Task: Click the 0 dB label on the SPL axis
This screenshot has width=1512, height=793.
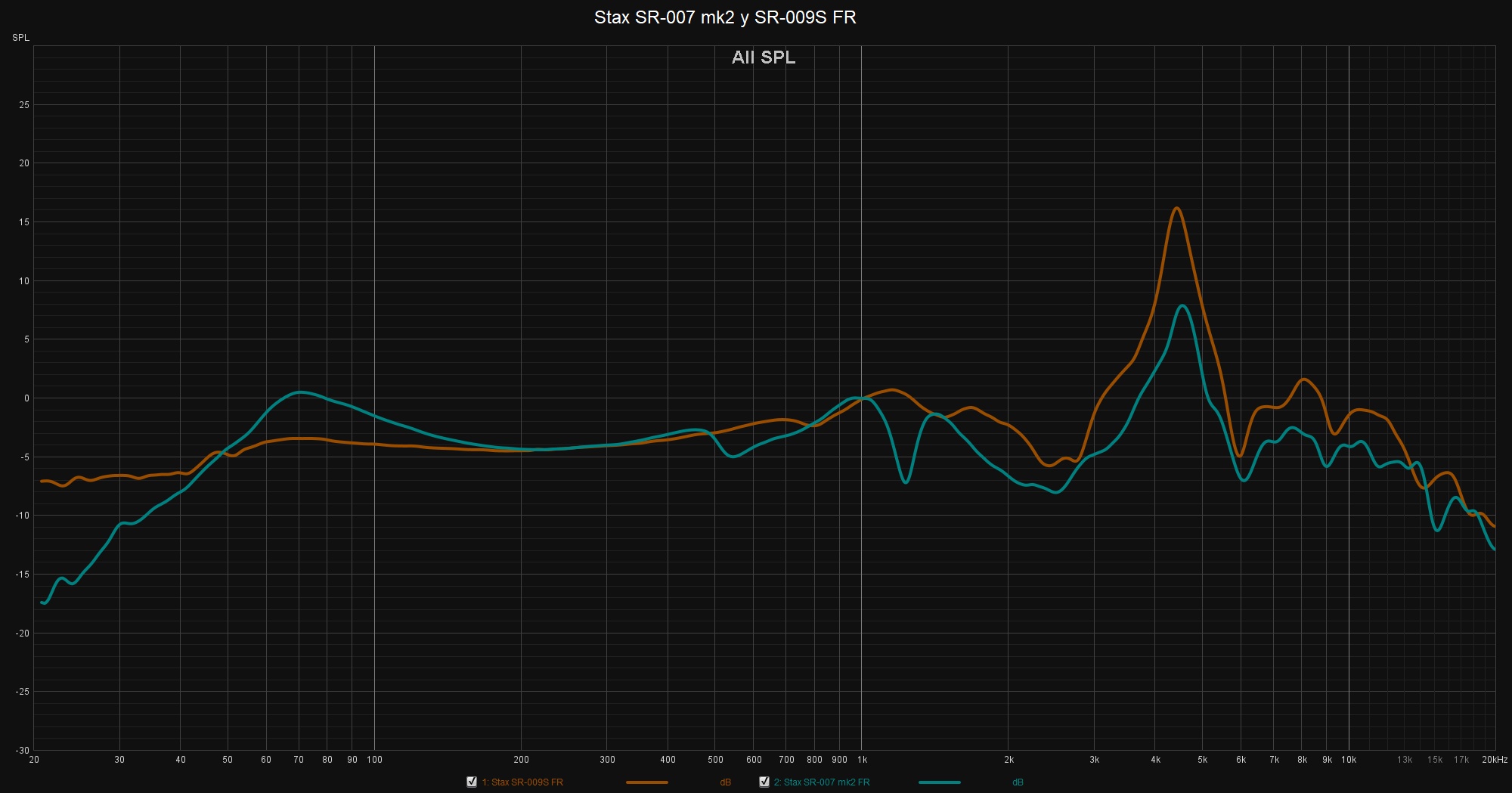Action: pos(26,398)
